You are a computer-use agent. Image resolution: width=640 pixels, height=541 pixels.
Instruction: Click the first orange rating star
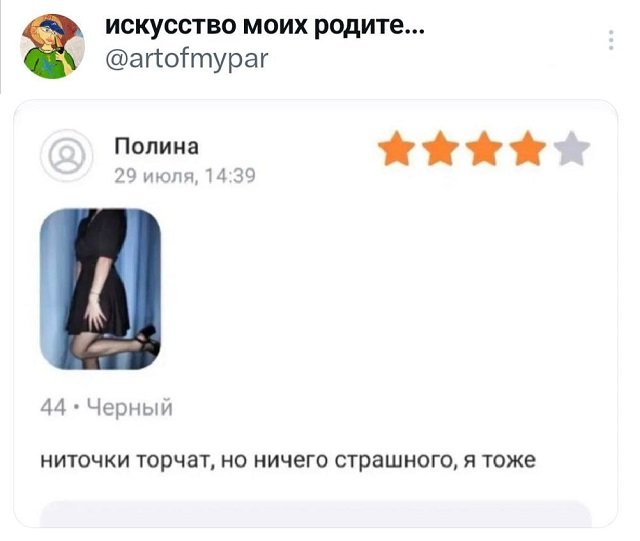click(396, 149)
